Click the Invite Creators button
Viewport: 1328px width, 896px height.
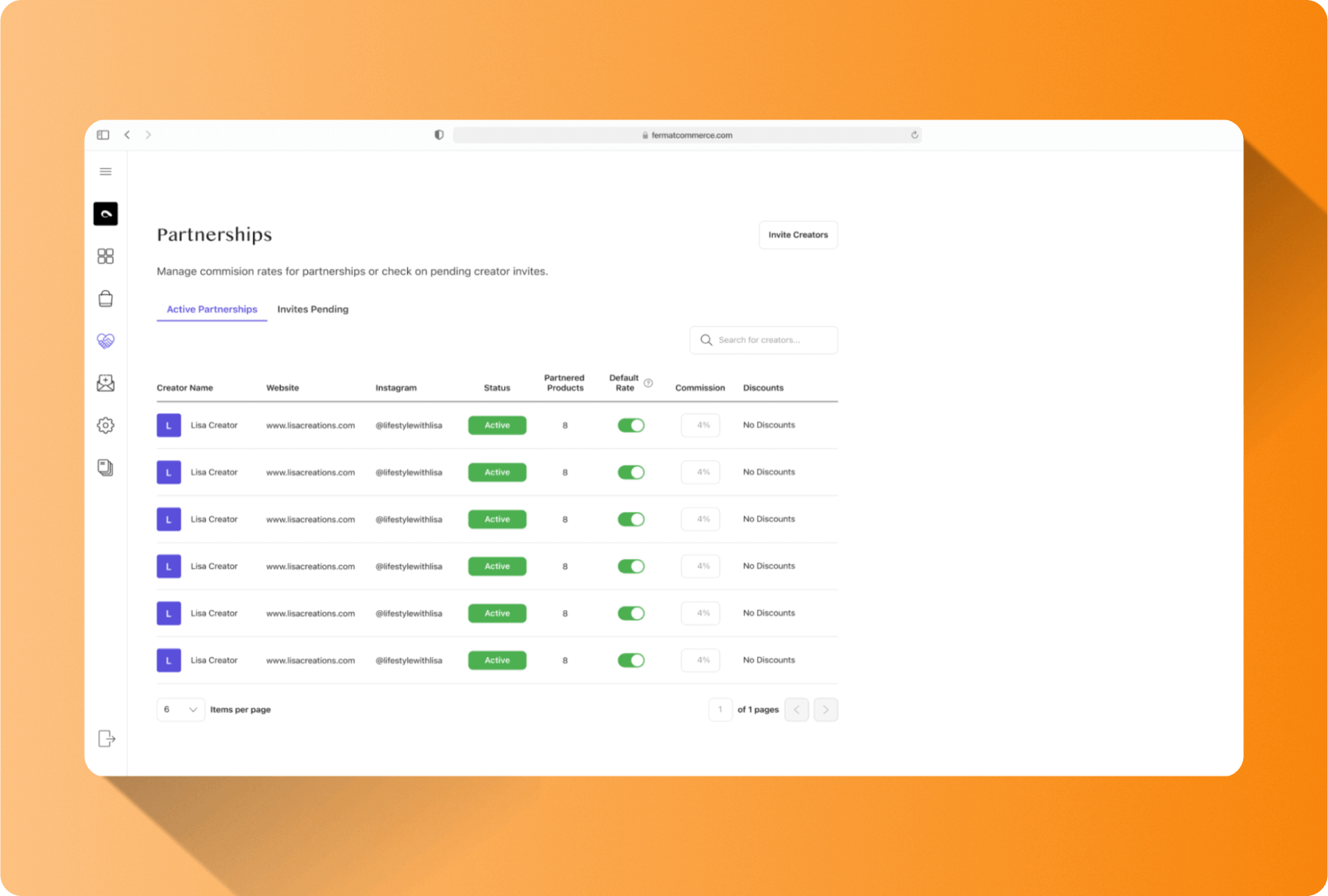[797, 235]
